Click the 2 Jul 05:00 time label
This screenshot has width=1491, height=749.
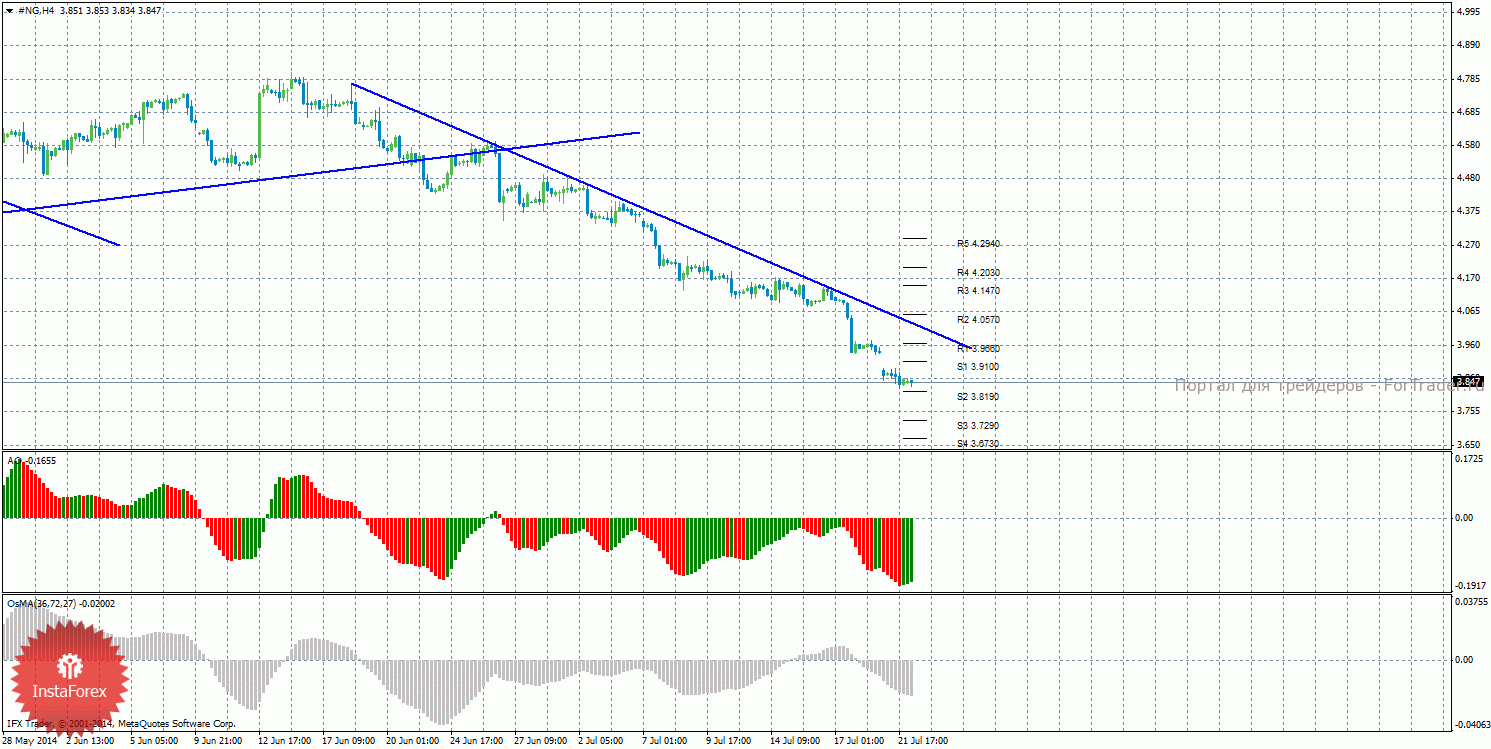(x=601, y=741)
